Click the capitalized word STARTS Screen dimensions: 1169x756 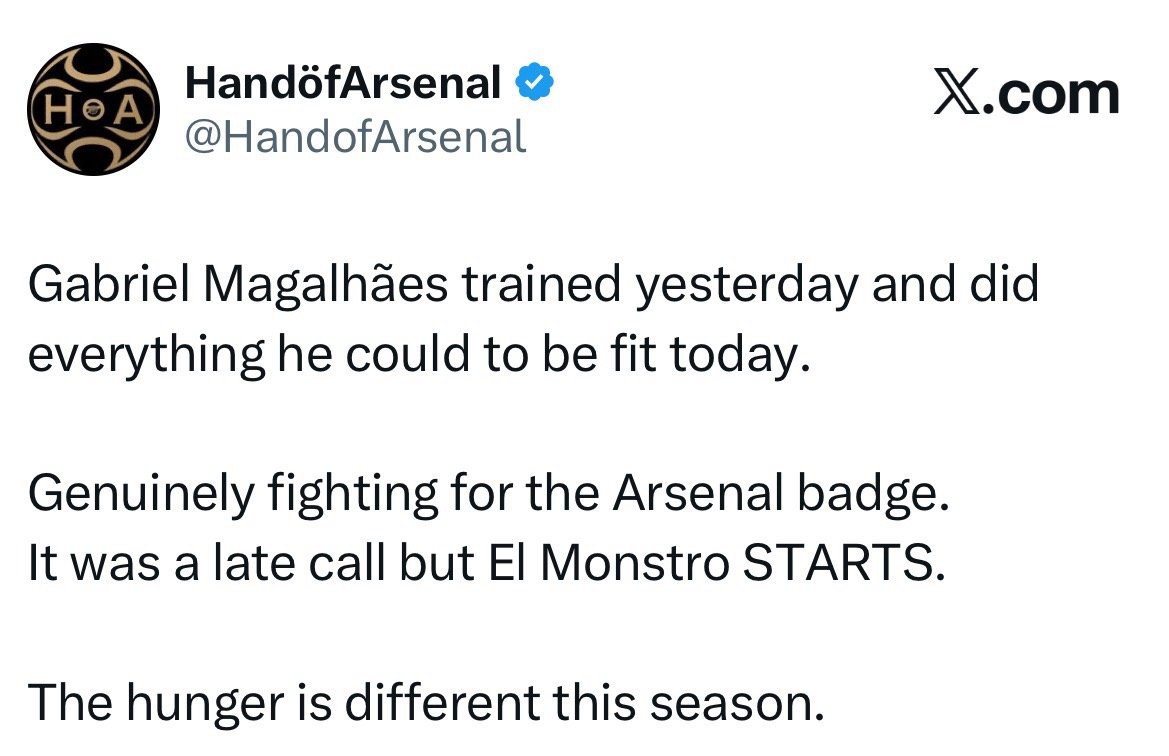coord(841,566)
